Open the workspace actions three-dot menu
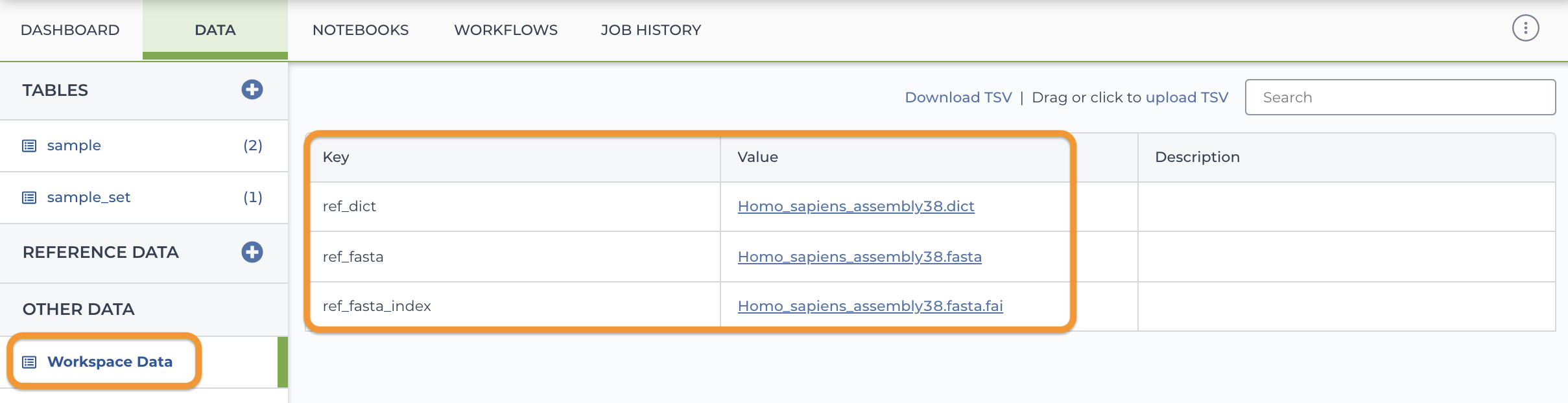Screen dimensions: 1568x403 pyautogui.click(x=1525, y=28)
